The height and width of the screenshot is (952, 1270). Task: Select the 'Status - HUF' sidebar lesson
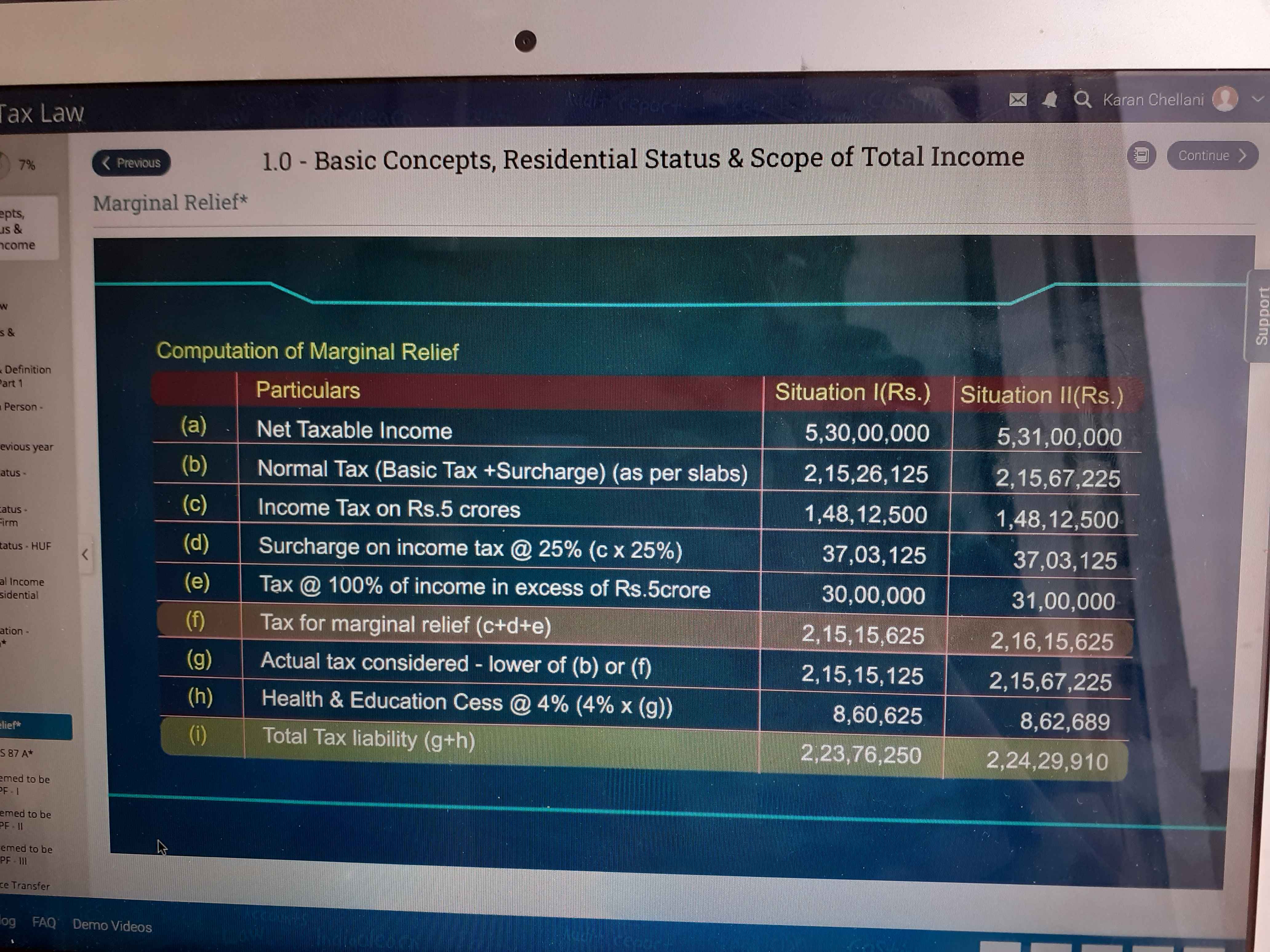click(x=26, y=546)
